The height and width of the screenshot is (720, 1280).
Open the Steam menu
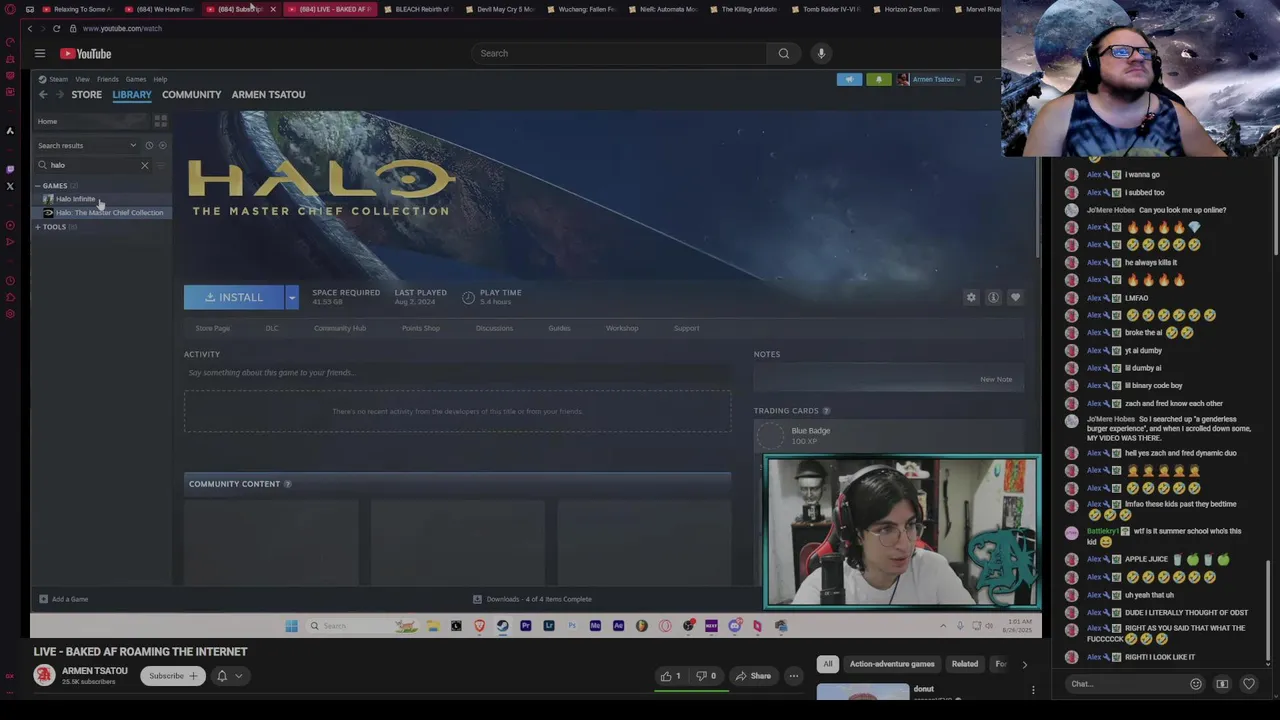[59, 79]
